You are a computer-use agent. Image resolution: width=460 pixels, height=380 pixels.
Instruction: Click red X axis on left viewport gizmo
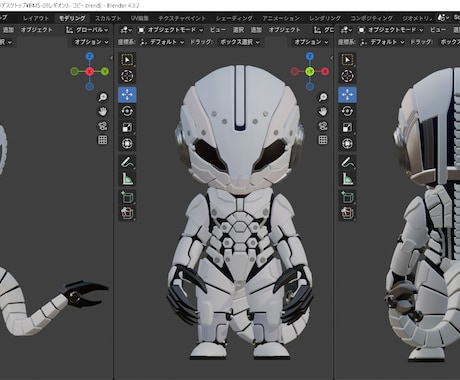89,71
